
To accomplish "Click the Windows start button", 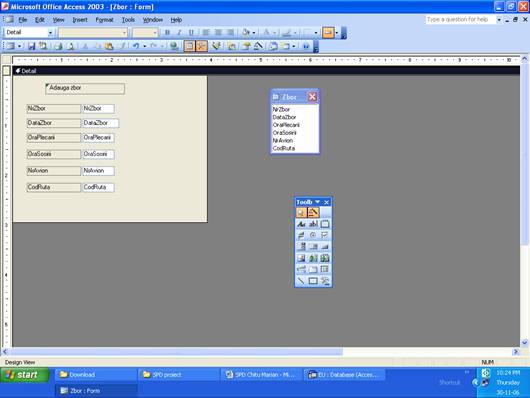I will (x=25, y=375).
